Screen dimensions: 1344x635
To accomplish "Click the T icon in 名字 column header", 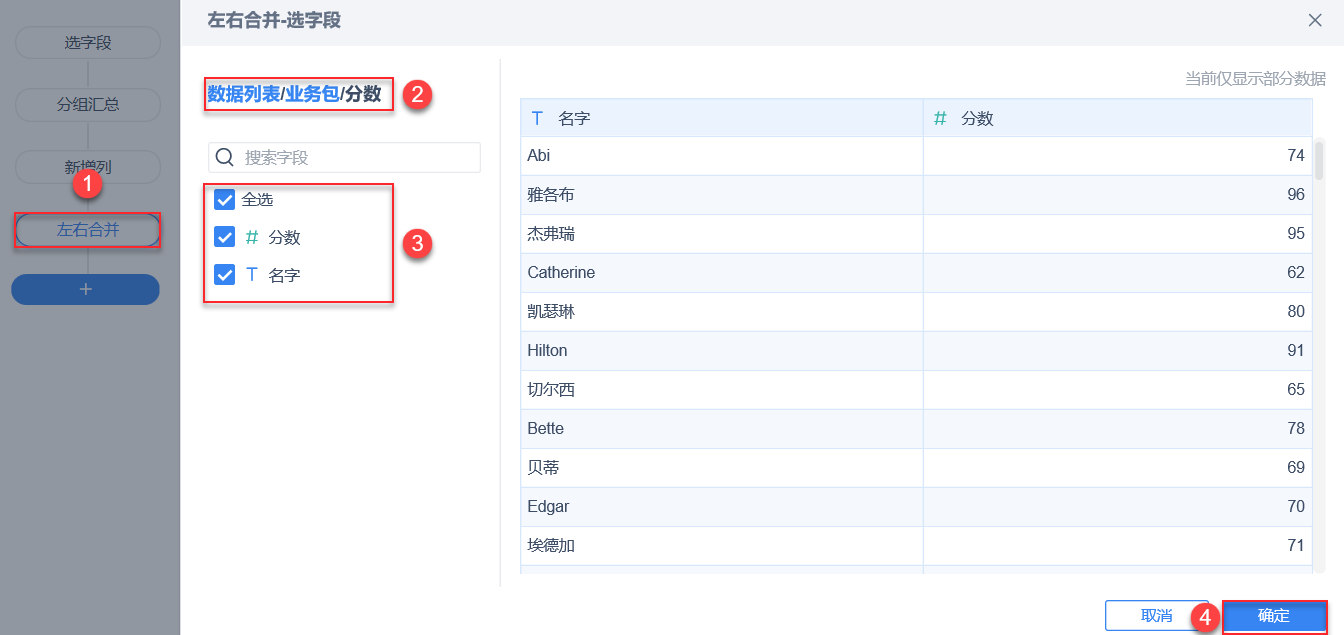I will tap(537, 118).
